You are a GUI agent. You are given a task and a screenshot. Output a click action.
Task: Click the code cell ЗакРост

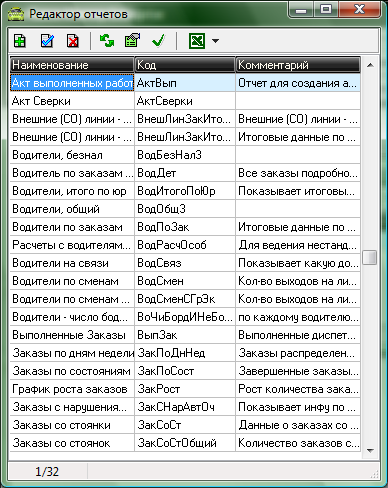click(185, 389)
